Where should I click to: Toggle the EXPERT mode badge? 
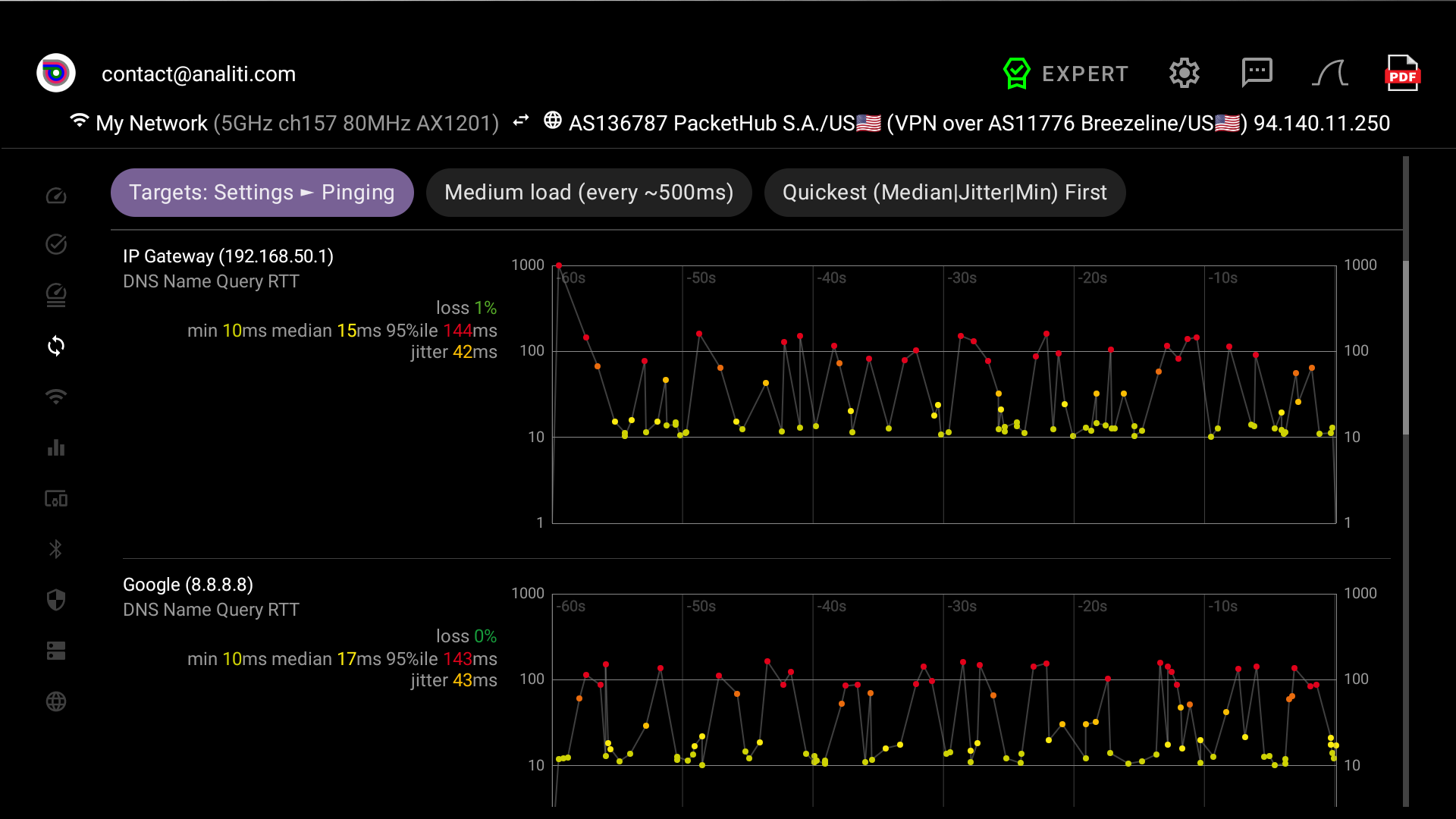pyautogui.click(x=1065, y=74)
